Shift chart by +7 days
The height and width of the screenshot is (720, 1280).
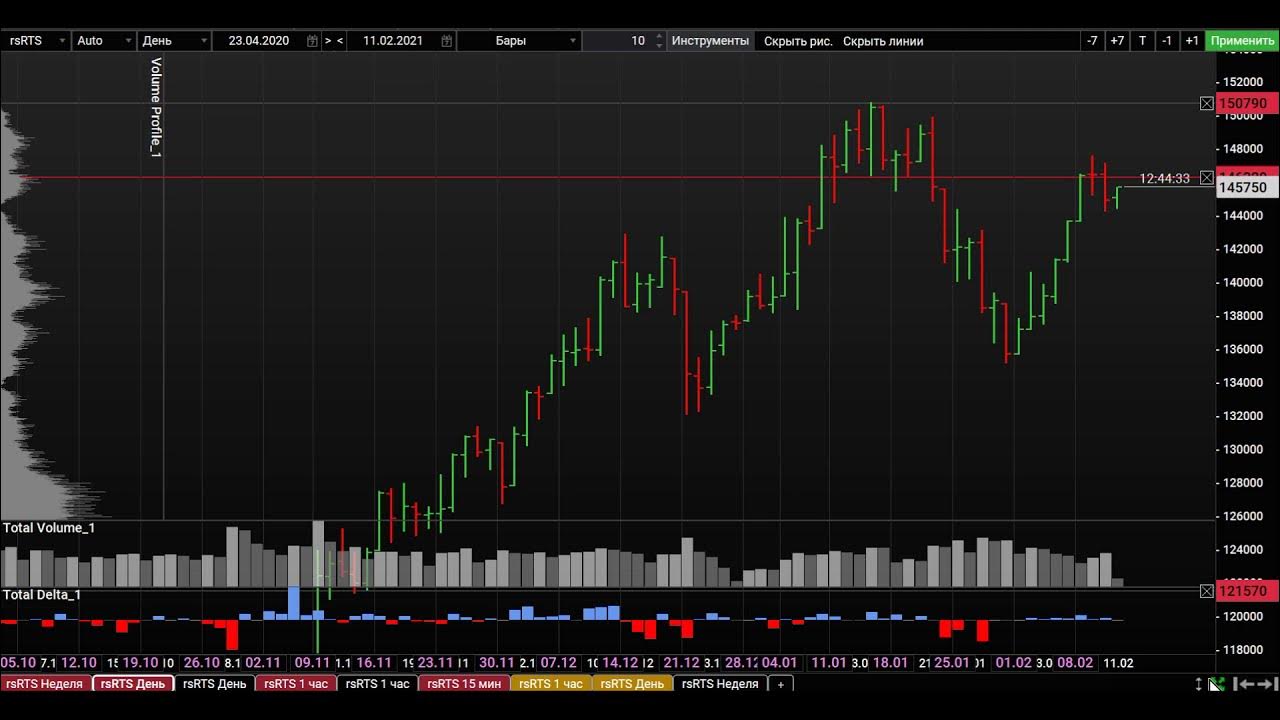[x=1117, y=41]
